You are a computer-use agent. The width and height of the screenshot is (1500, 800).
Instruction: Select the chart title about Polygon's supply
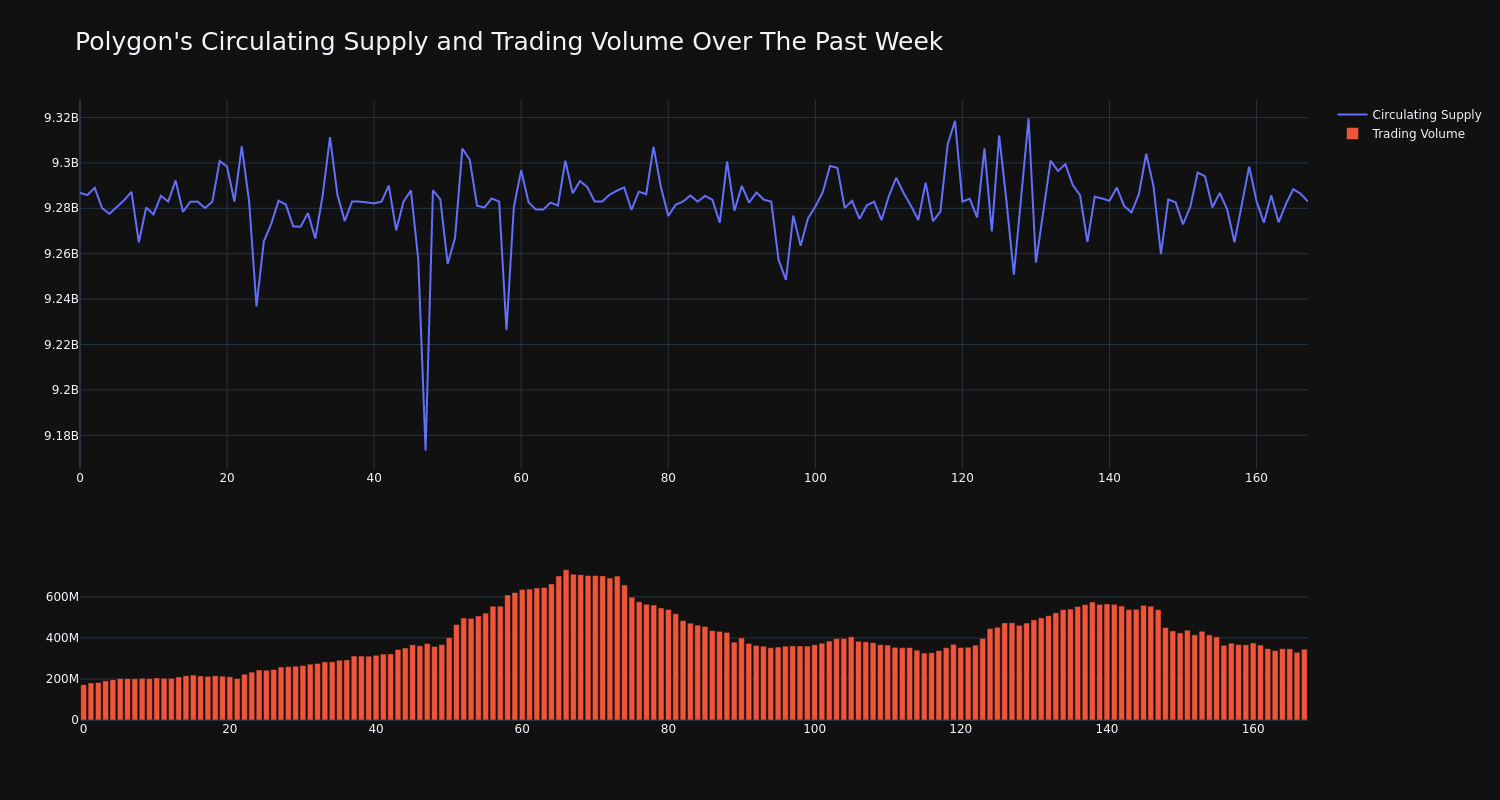click(x=509, y=42)
